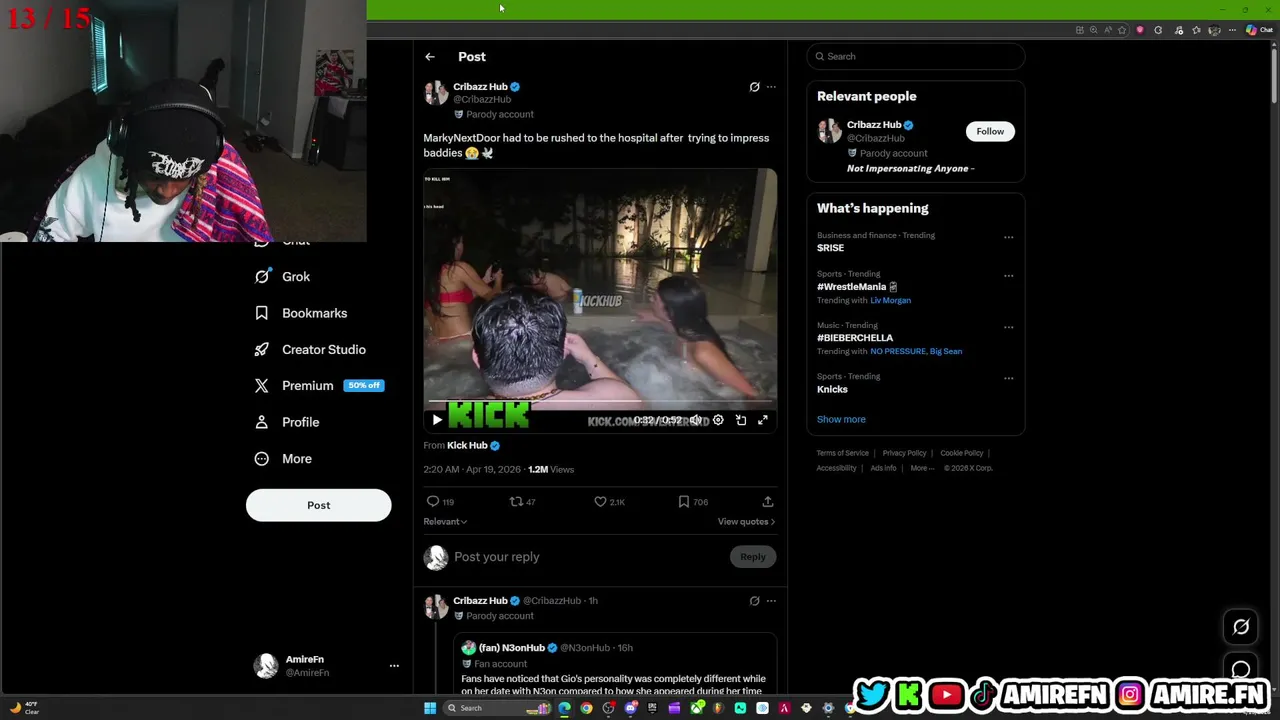The height and width of the screenshot is (720, 1280).
Task: Open the #WrestleMania trending topic
Action: pos(852,287)
